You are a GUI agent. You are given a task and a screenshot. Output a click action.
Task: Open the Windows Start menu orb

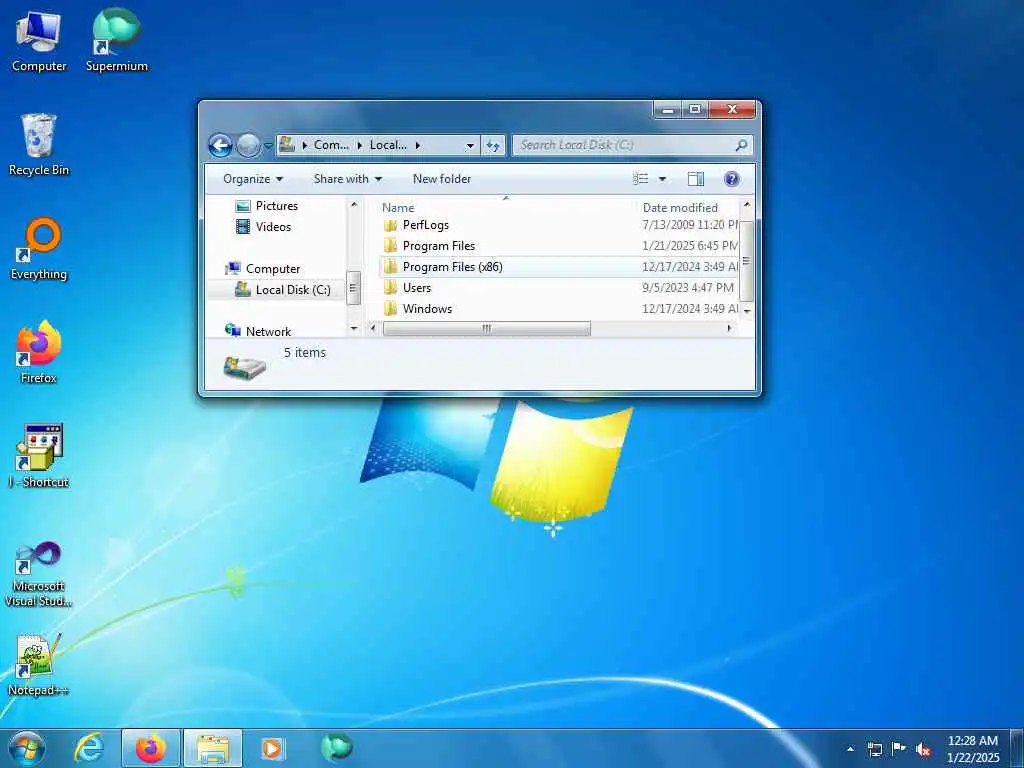tap(27, 748)
